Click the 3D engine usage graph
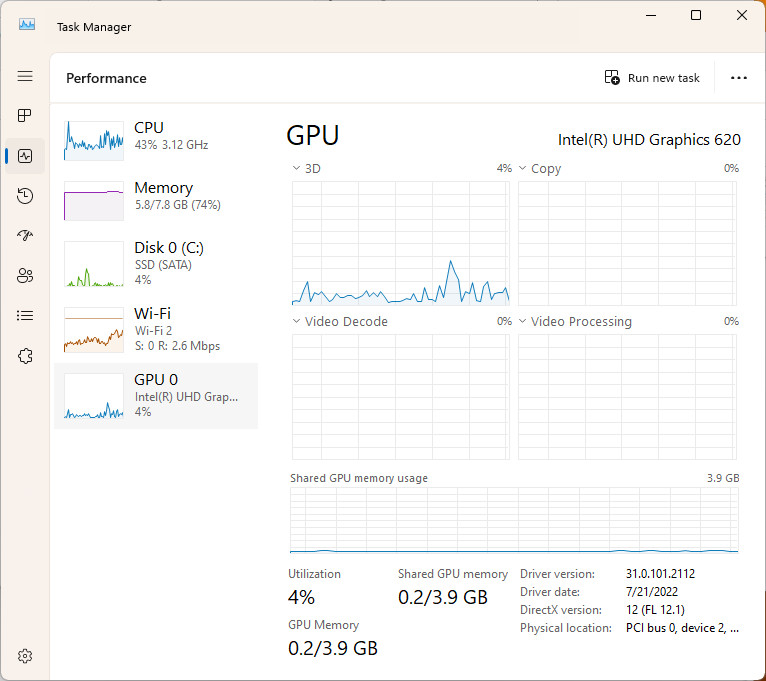766x681 pixels. (401, 243)
